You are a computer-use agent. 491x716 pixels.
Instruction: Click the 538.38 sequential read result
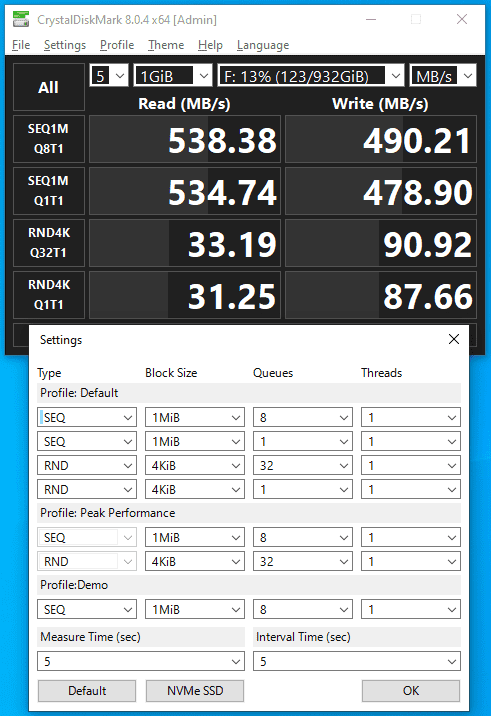(x=185, y=139)
